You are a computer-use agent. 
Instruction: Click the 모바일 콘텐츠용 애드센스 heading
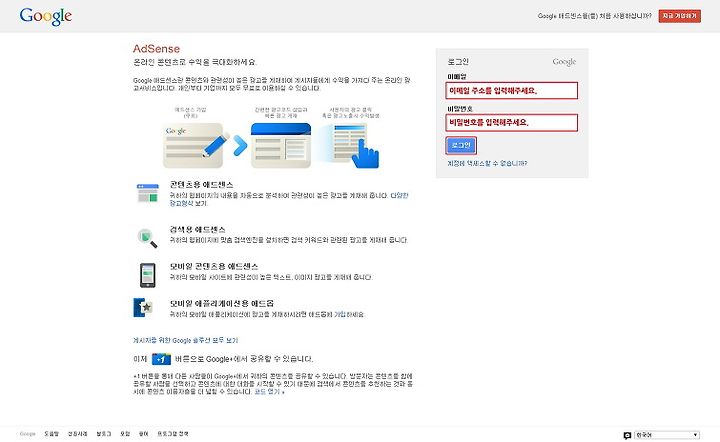pyautogui.click(x=214, y=266)
